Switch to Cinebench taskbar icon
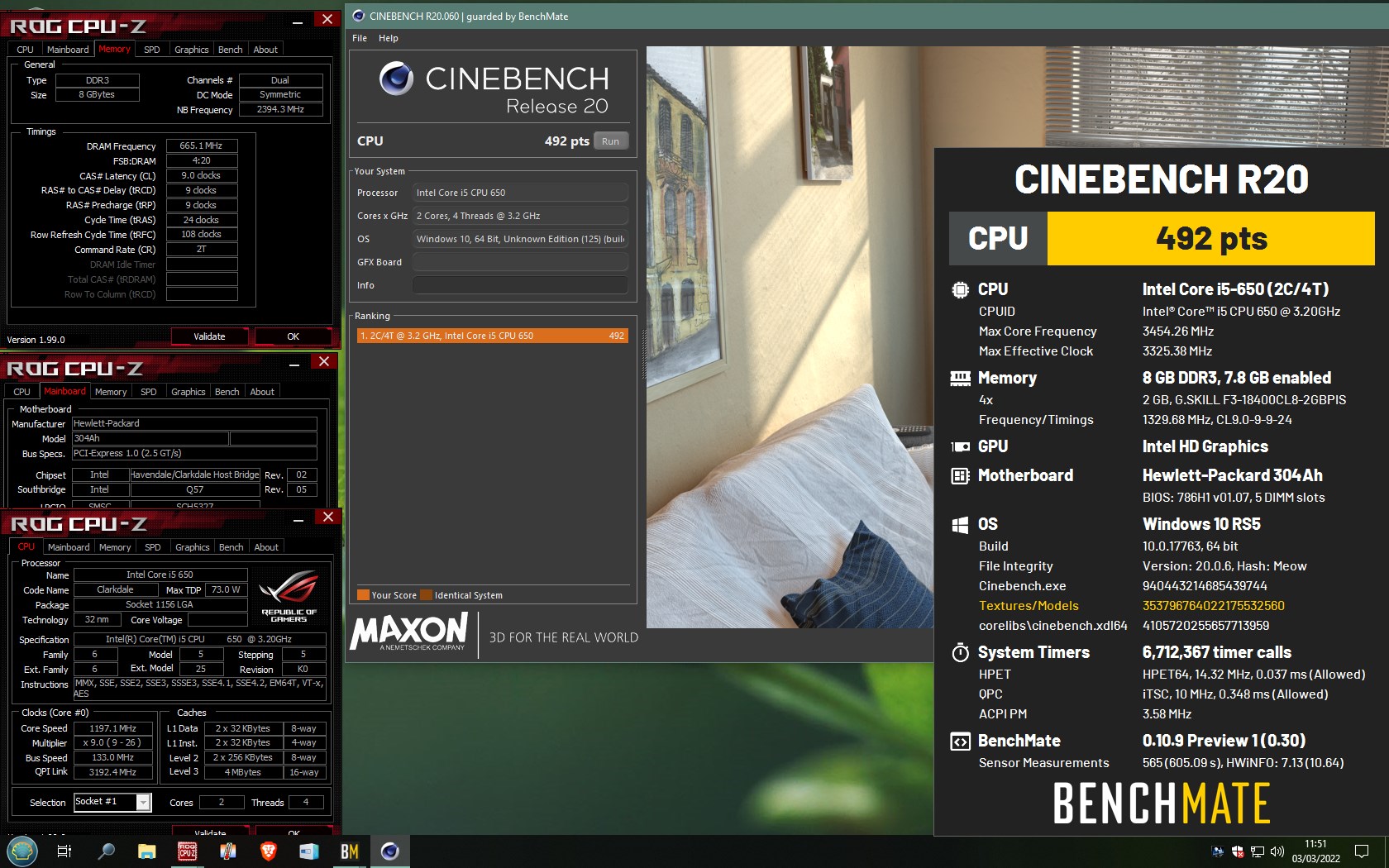 pos(390,851)
